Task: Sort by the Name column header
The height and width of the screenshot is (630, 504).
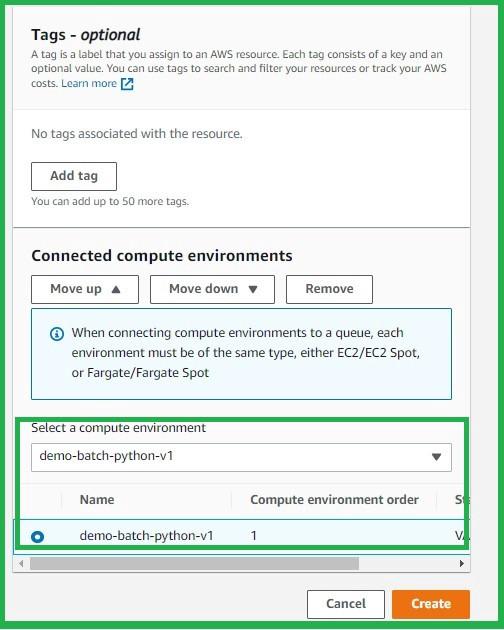Action: tap(97, 500)
